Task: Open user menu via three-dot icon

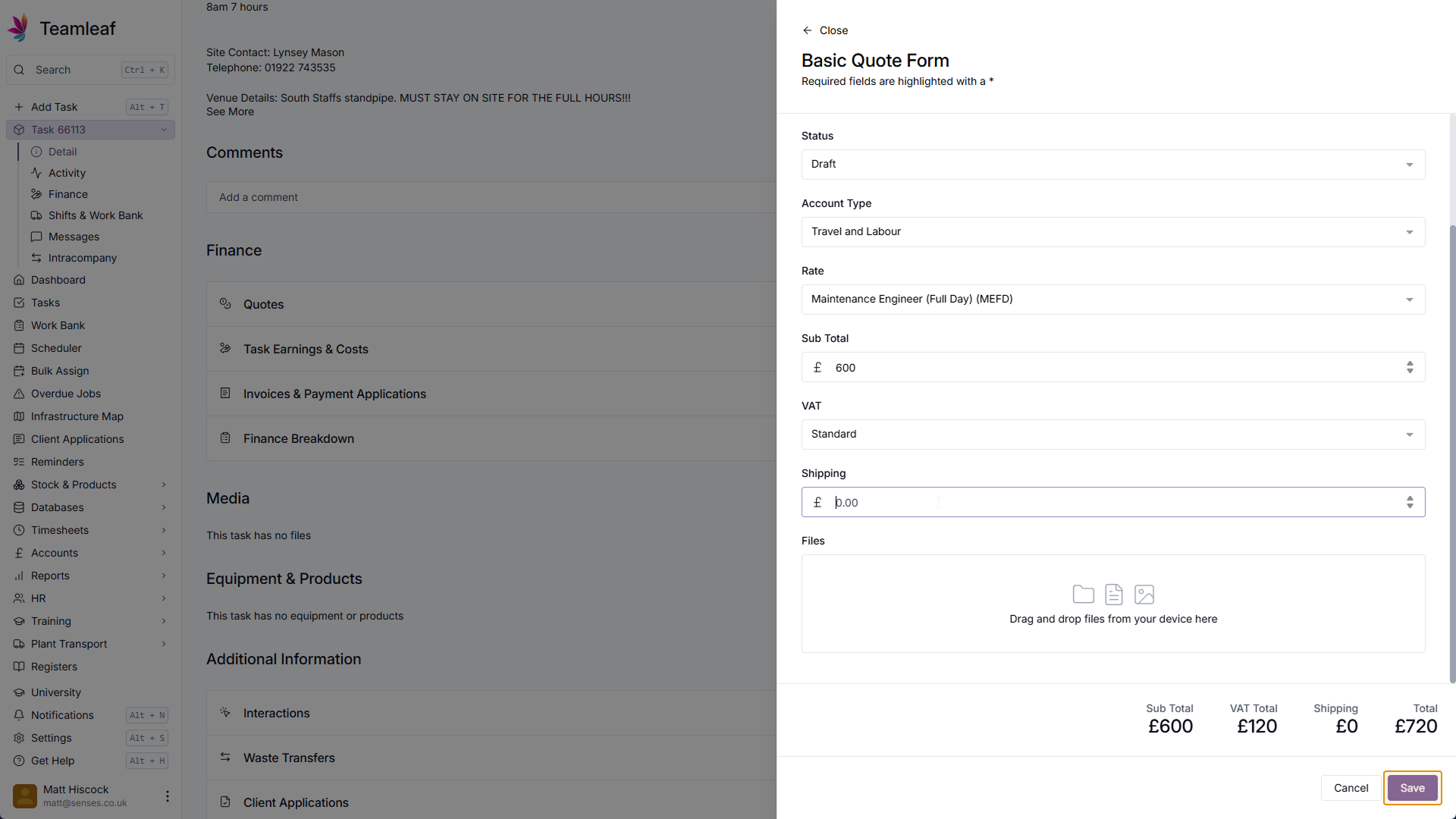Action: pos(167,795)
